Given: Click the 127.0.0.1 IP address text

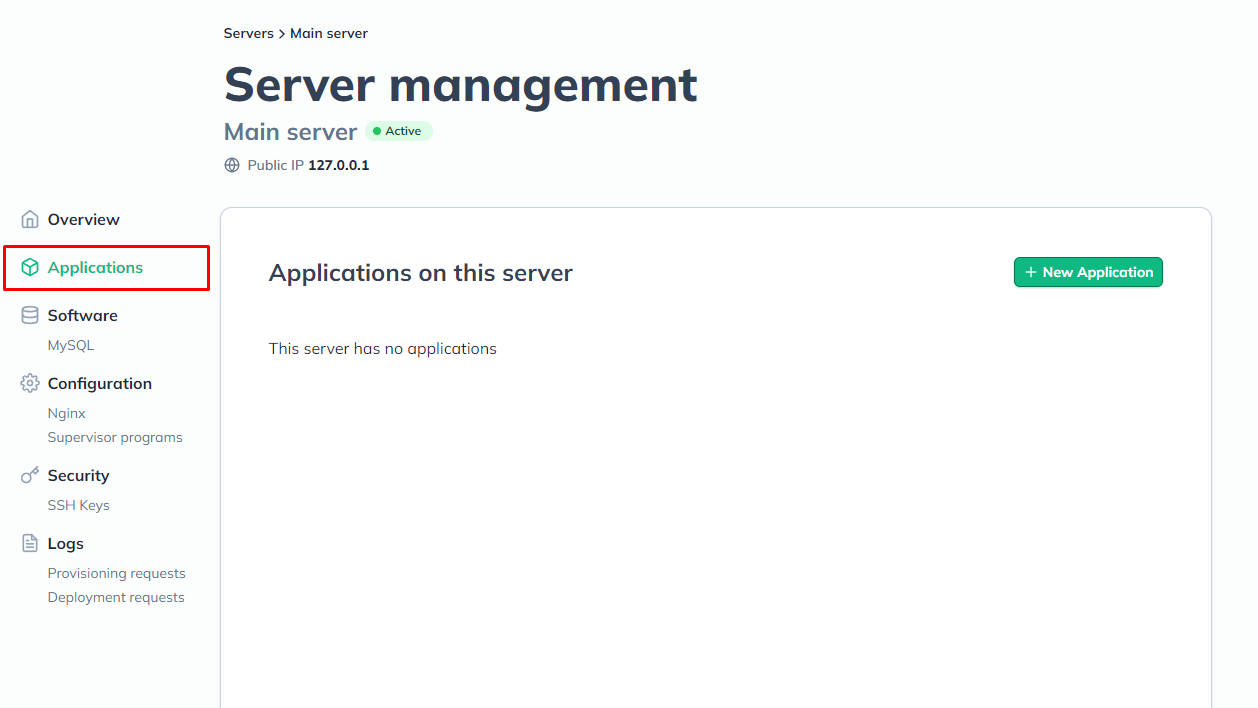Looking at the screenshot, I should pyautogui.click(x=338, y=165).
